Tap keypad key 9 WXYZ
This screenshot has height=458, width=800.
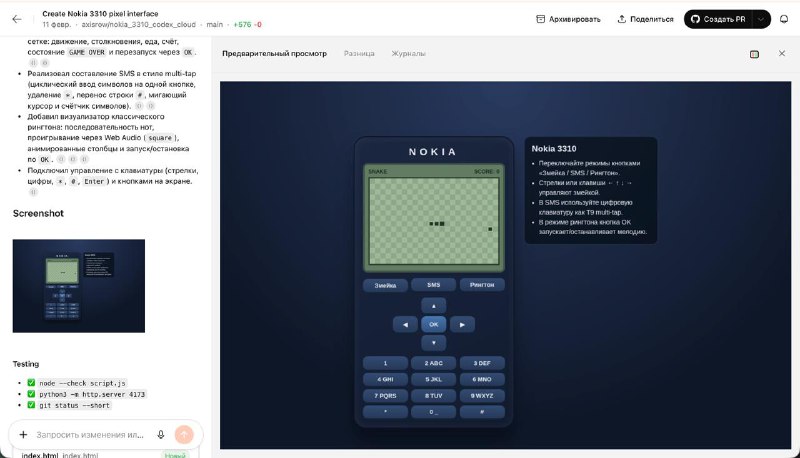[482, 396]
